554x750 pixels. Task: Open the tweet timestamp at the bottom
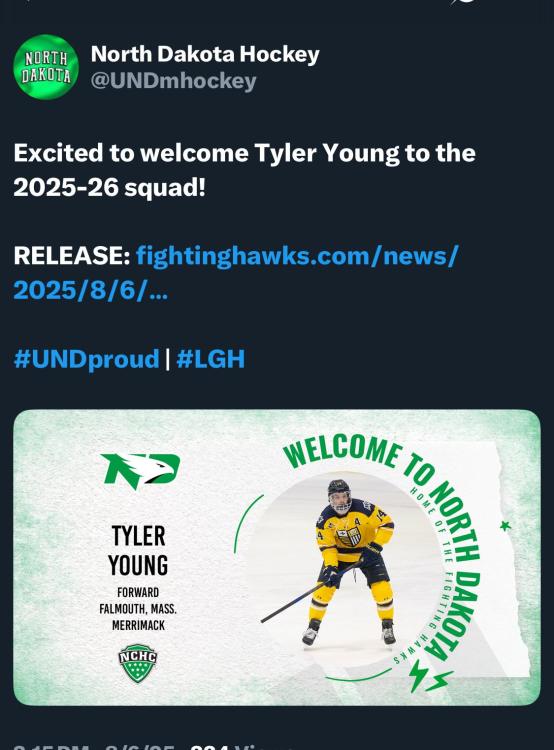pos(94,746)
